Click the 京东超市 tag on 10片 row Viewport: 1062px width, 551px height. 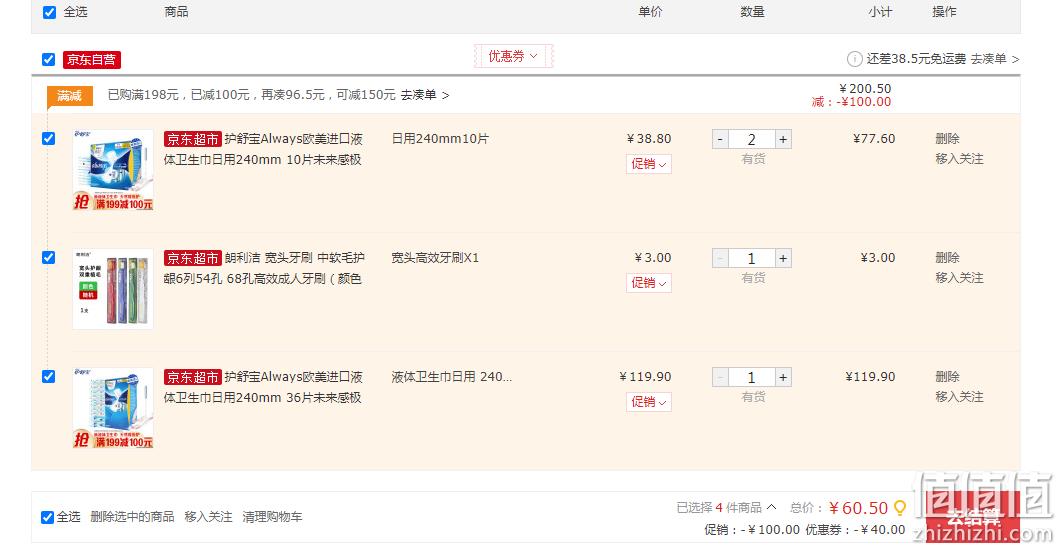[192, 139]
